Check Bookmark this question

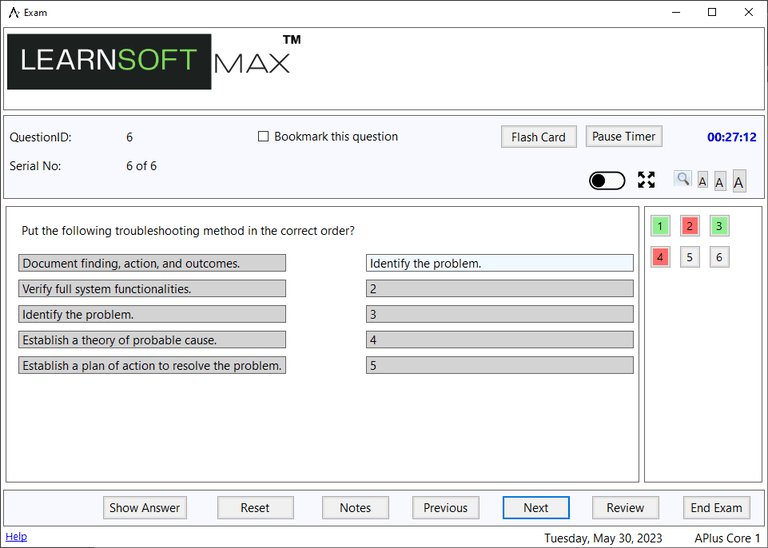pyautogui.click(x=264, y=136)
